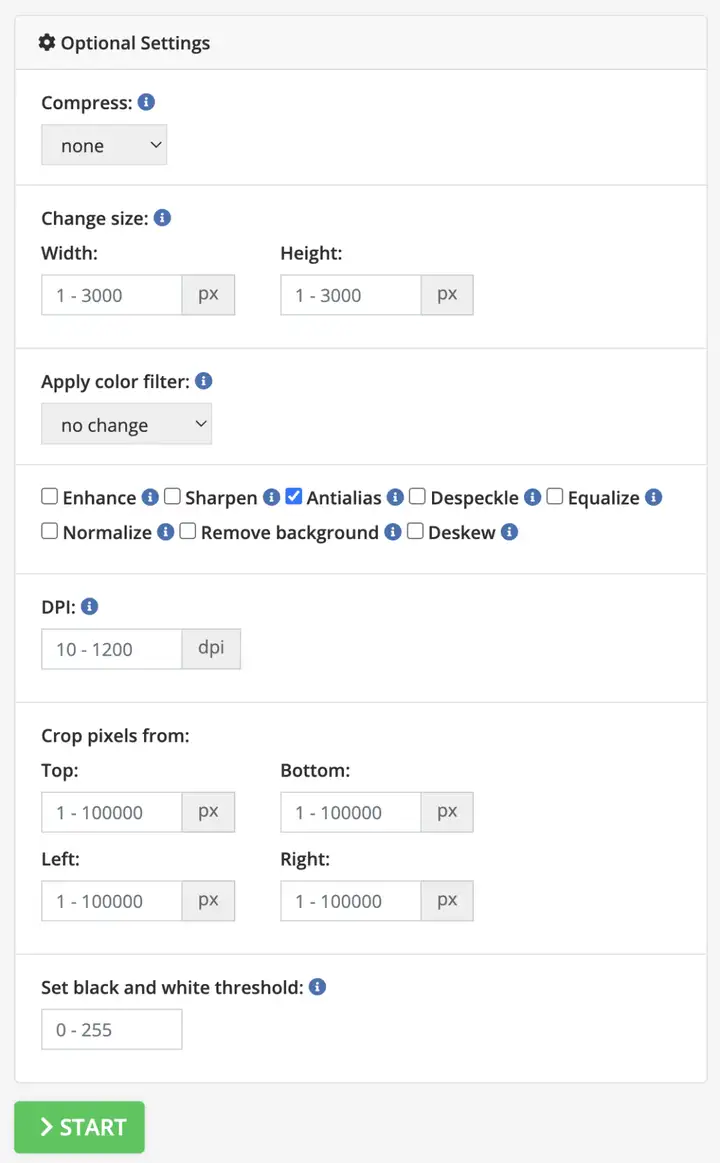Expand the color filter no change dropdown
Viewport: 720px width, 1163px height.
[126, 424]
